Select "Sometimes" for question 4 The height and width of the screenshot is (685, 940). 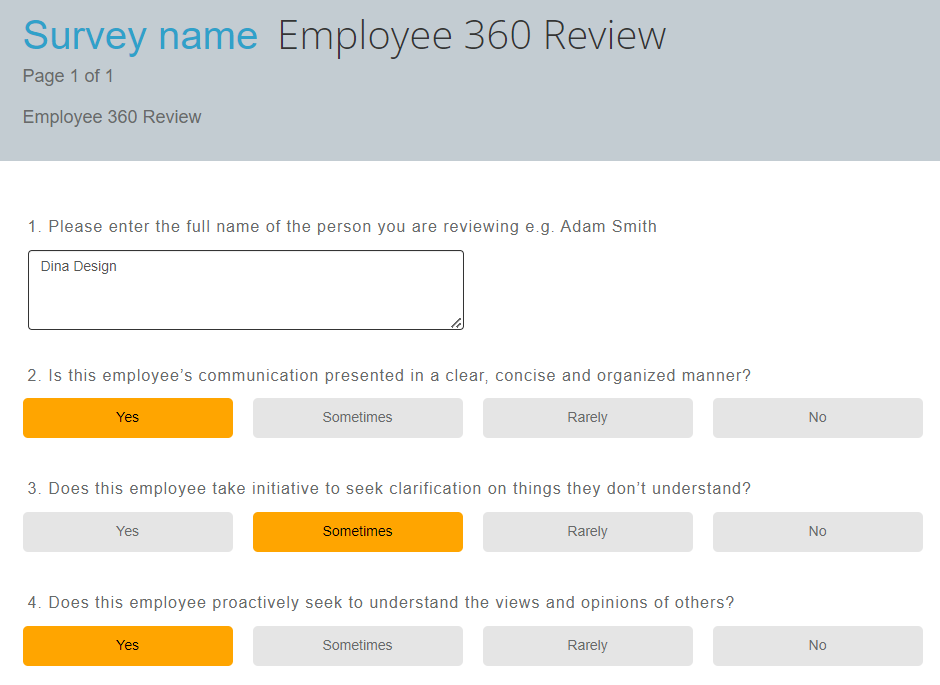[x=357, y=645]
